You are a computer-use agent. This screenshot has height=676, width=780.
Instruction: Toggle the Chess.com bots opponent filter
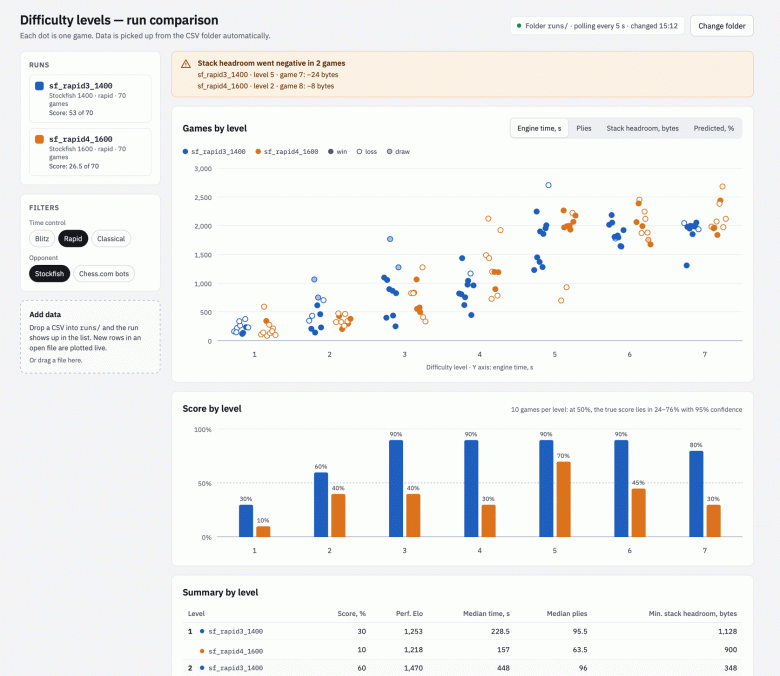tap(104, 274)
